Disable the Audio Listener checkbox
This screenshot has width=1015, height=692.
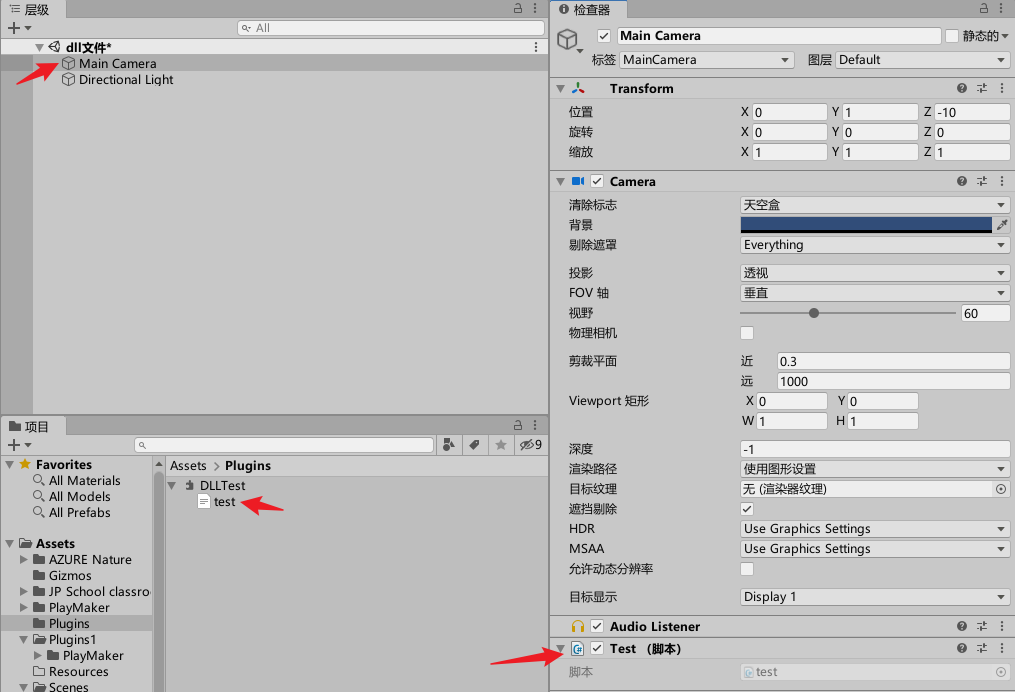597,626
